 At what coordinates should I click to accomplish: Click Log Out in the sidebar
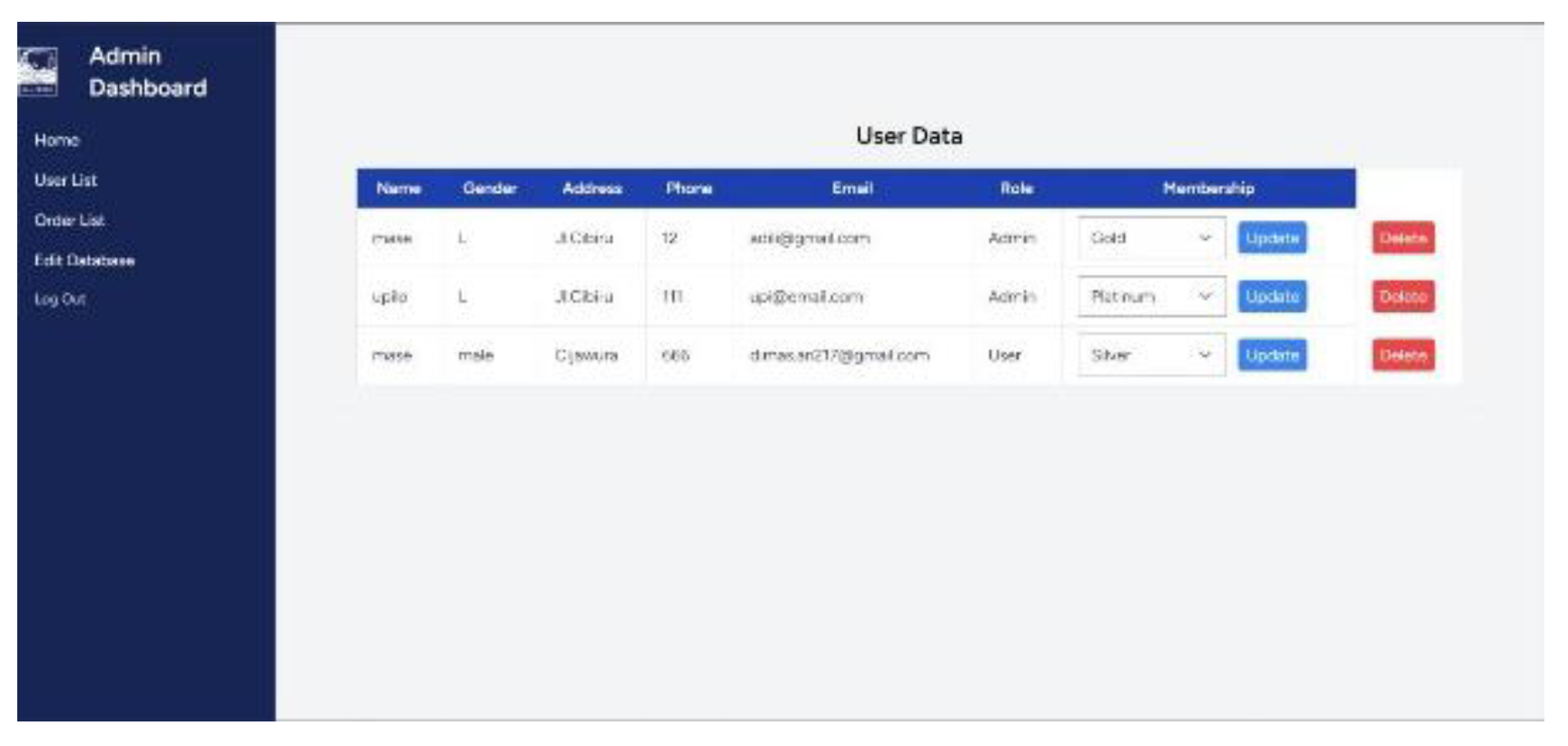click(60, 299)
